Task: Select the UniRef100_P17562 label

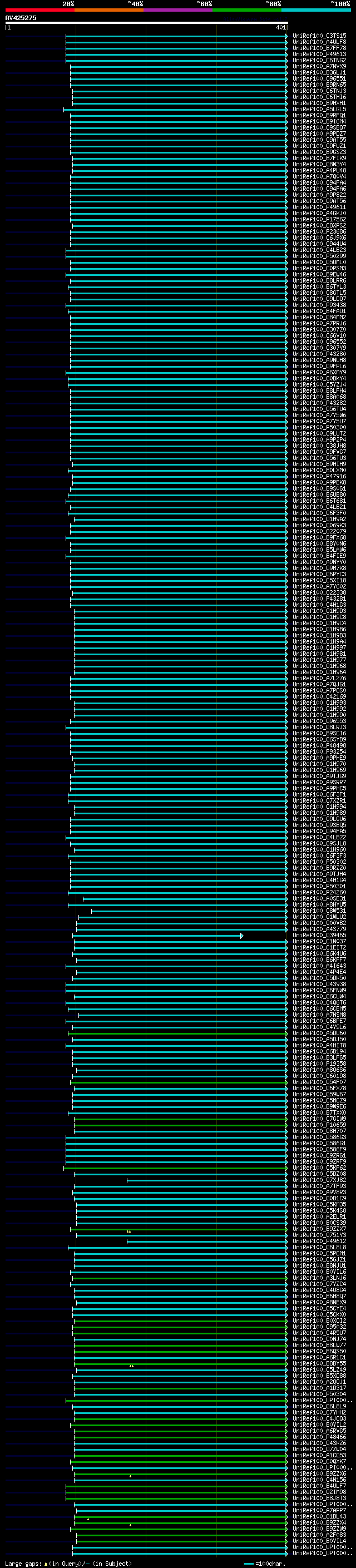Action: tap(319, 219)
